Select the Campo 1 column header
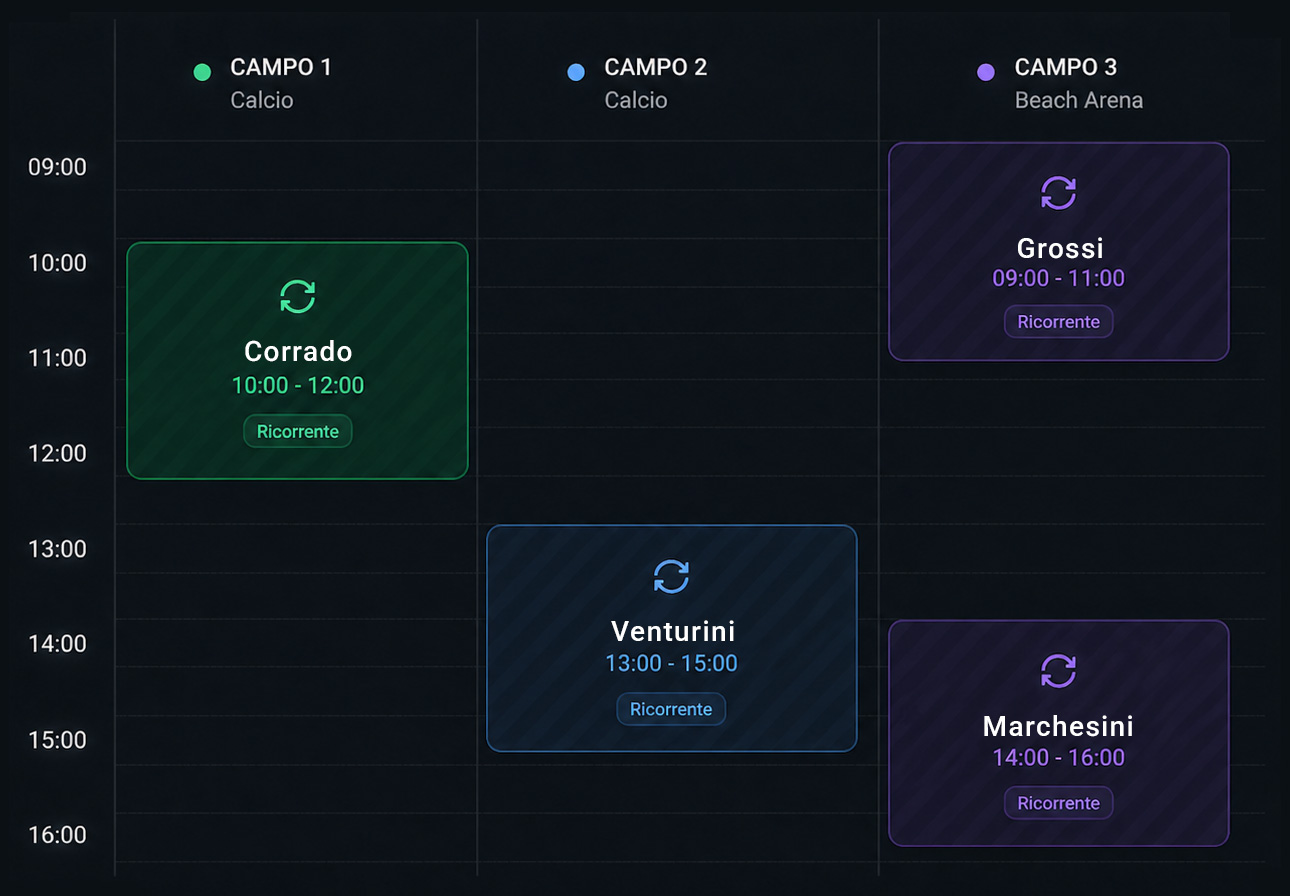 point(262,83)
